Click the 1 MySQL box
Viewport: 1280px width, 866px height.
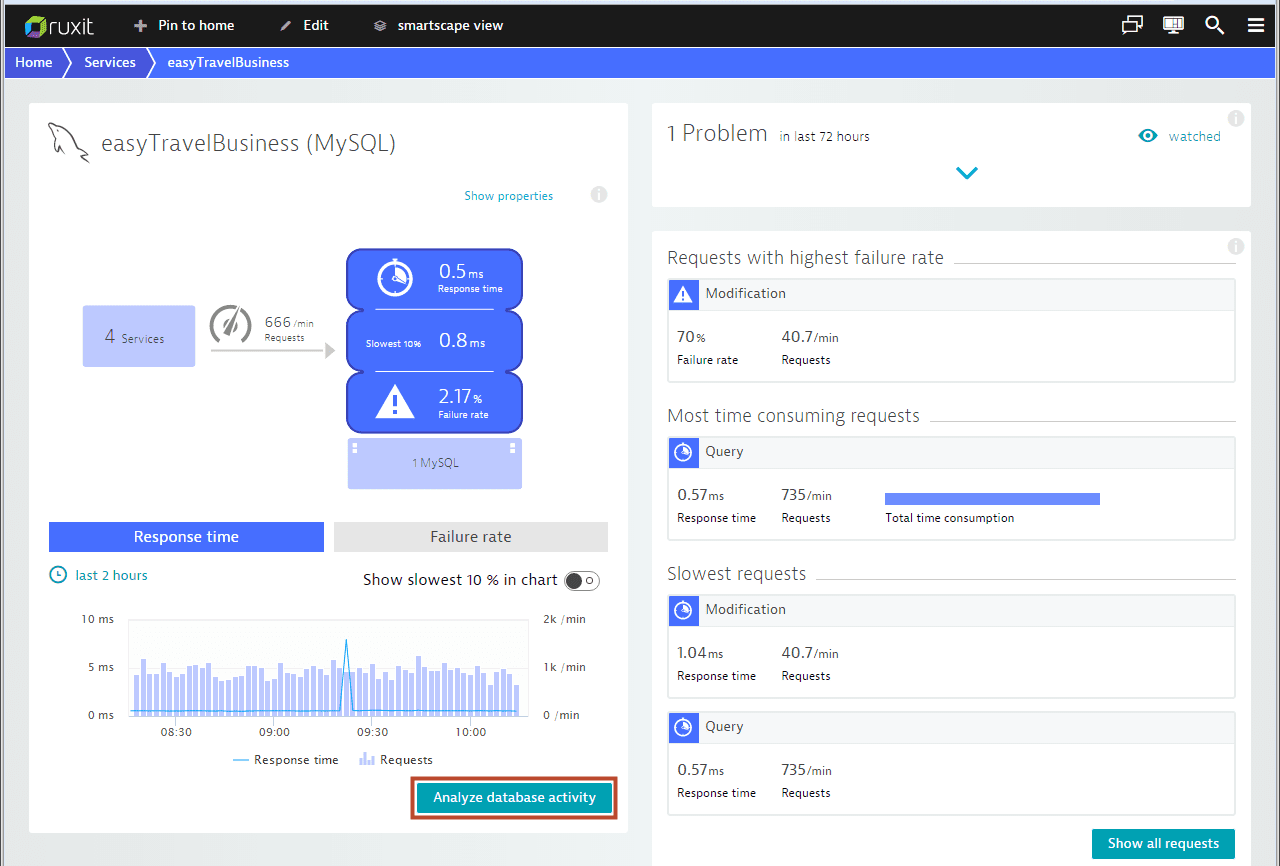click(x=434, y=463)
